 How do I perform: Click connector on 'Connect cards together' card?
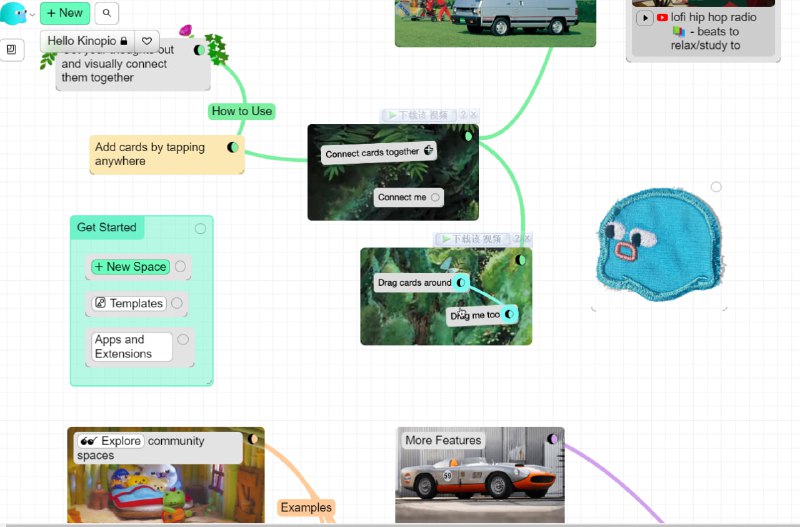click(x=429, y=151)
